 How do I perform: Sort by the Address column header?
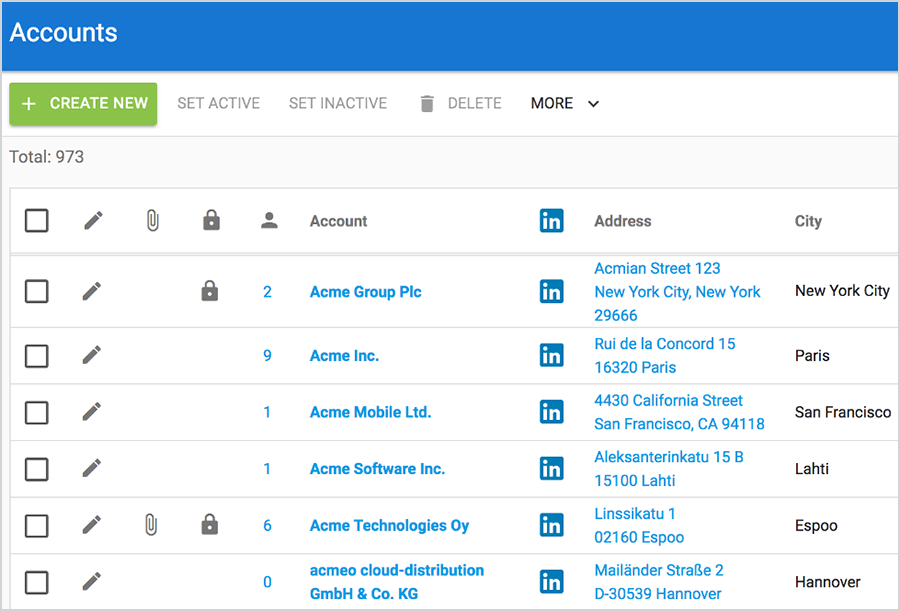tap(623, 221)
